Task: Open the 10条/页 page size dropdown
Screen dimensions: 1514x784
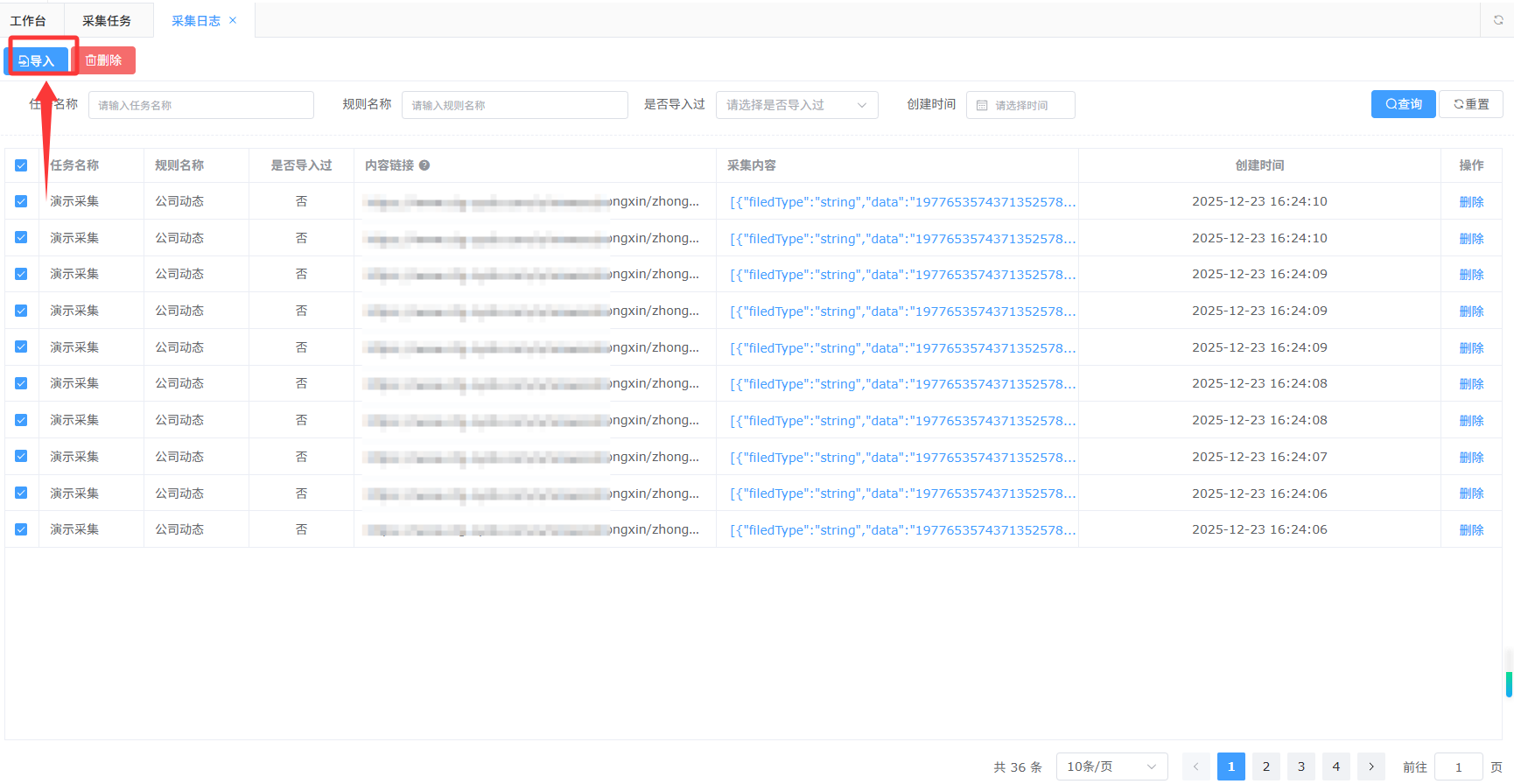Action: 1111,766
